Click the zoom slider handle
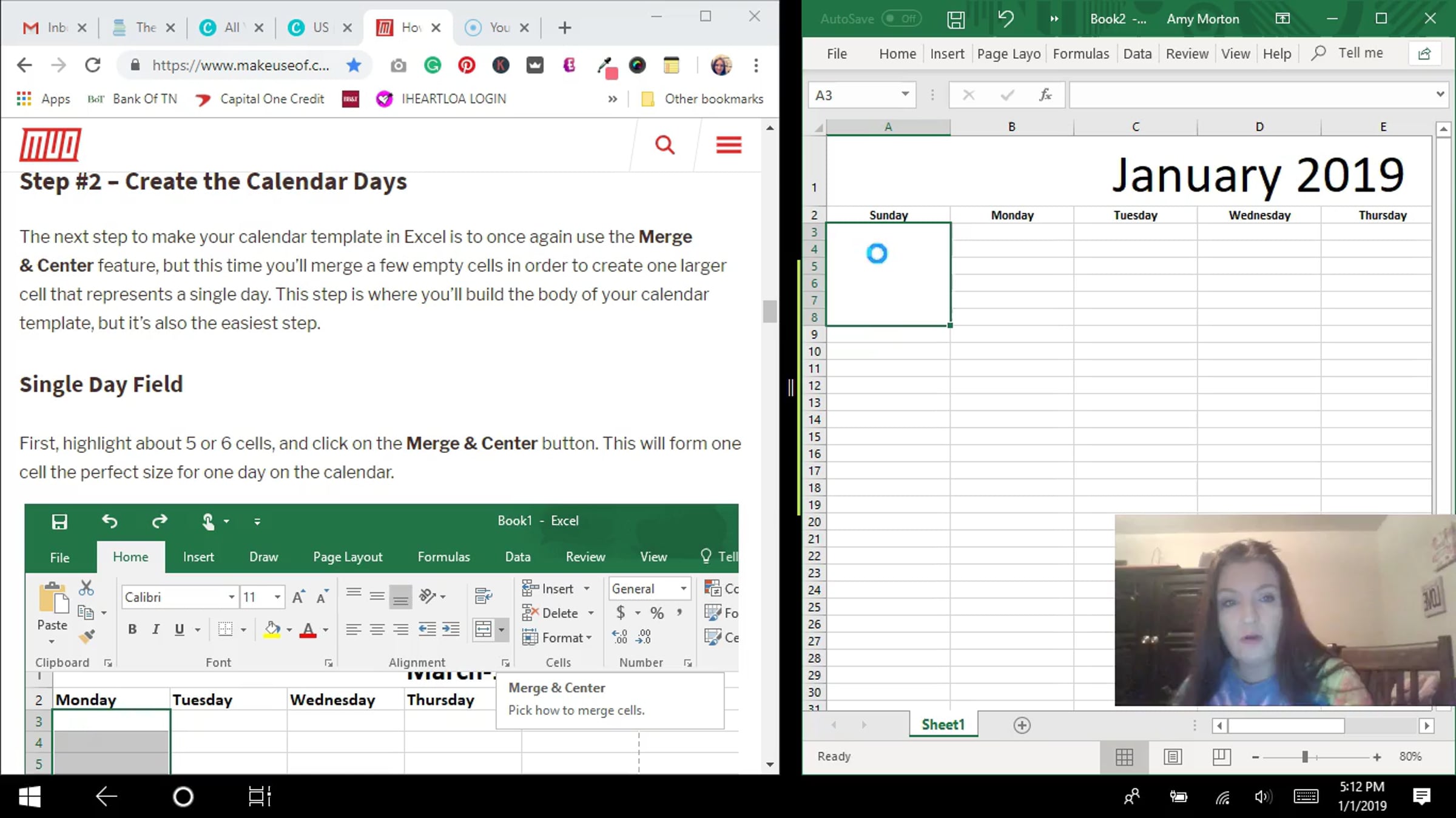 [x=1305, y=757]
